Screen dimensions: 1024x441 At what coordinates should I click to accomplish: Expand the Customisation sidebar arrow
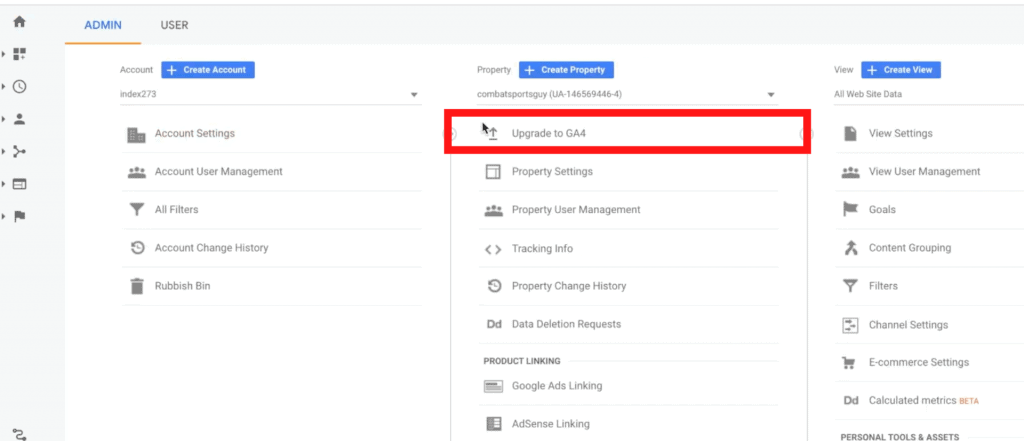(x=5, y=54)
